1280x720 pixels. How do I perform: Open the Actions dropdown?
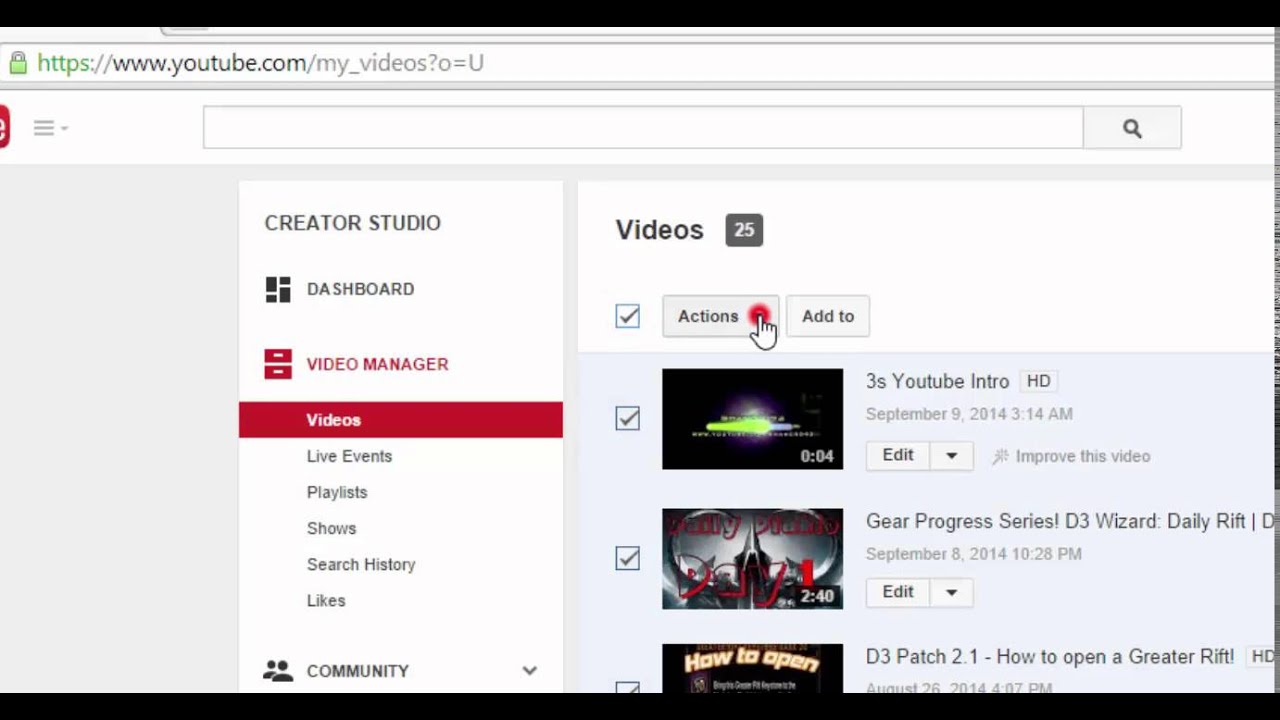pos(720,316)
